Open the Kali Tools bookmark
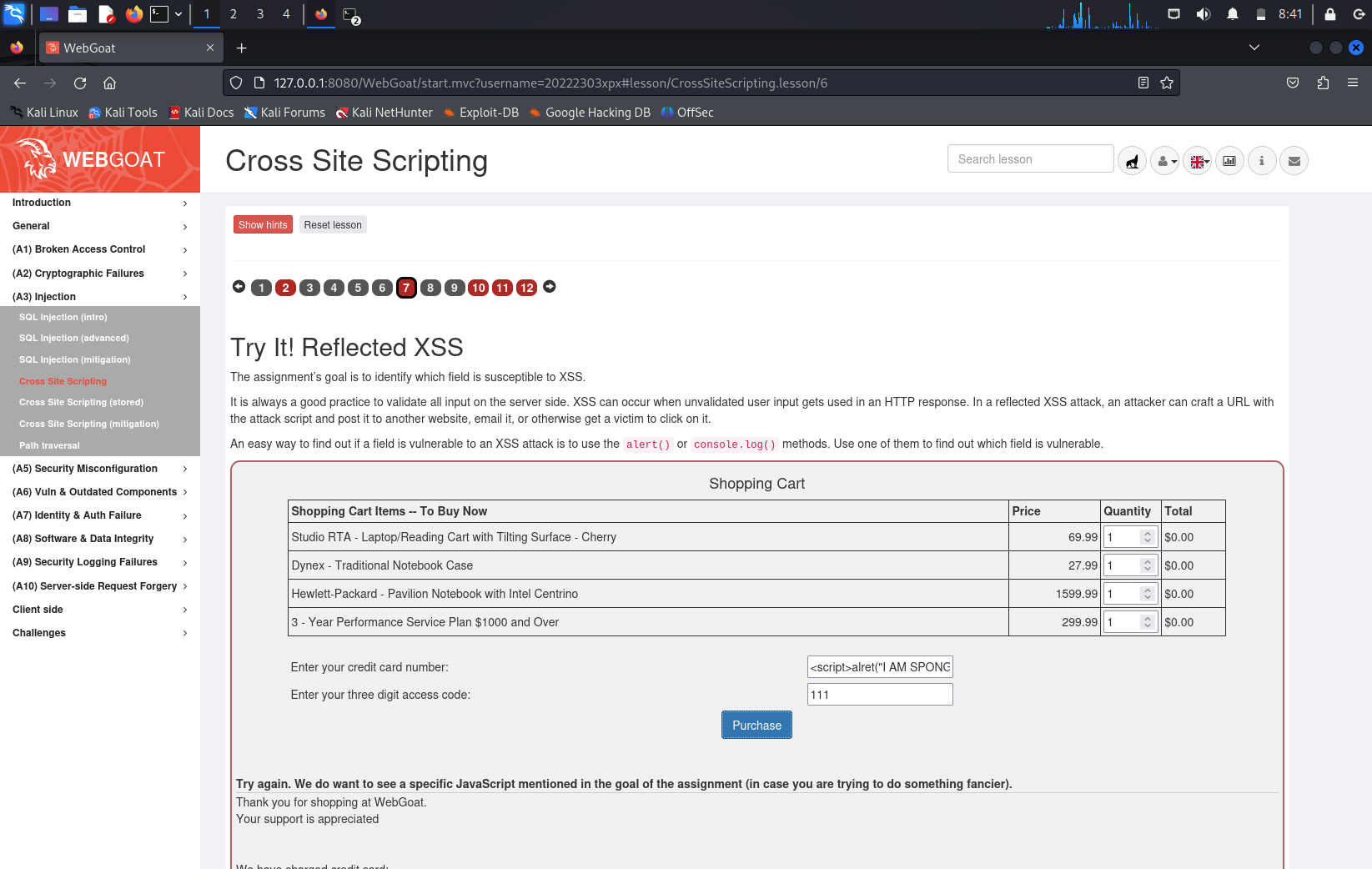 [123, 113]
